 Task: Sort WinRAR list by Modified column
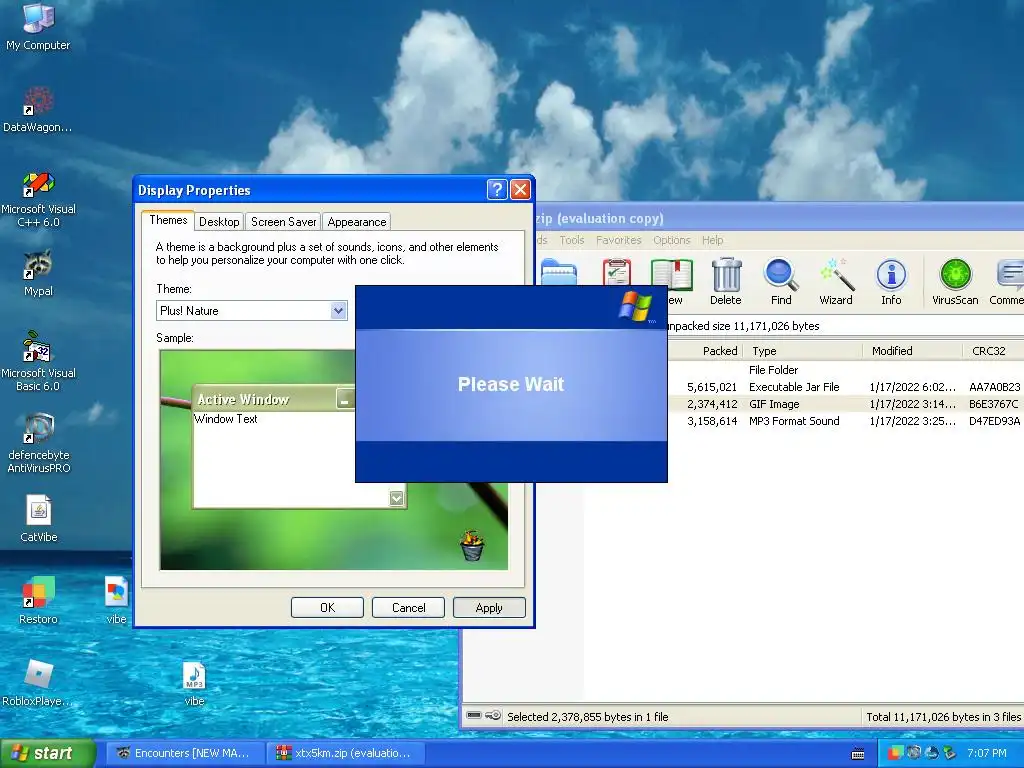point(912,351)
